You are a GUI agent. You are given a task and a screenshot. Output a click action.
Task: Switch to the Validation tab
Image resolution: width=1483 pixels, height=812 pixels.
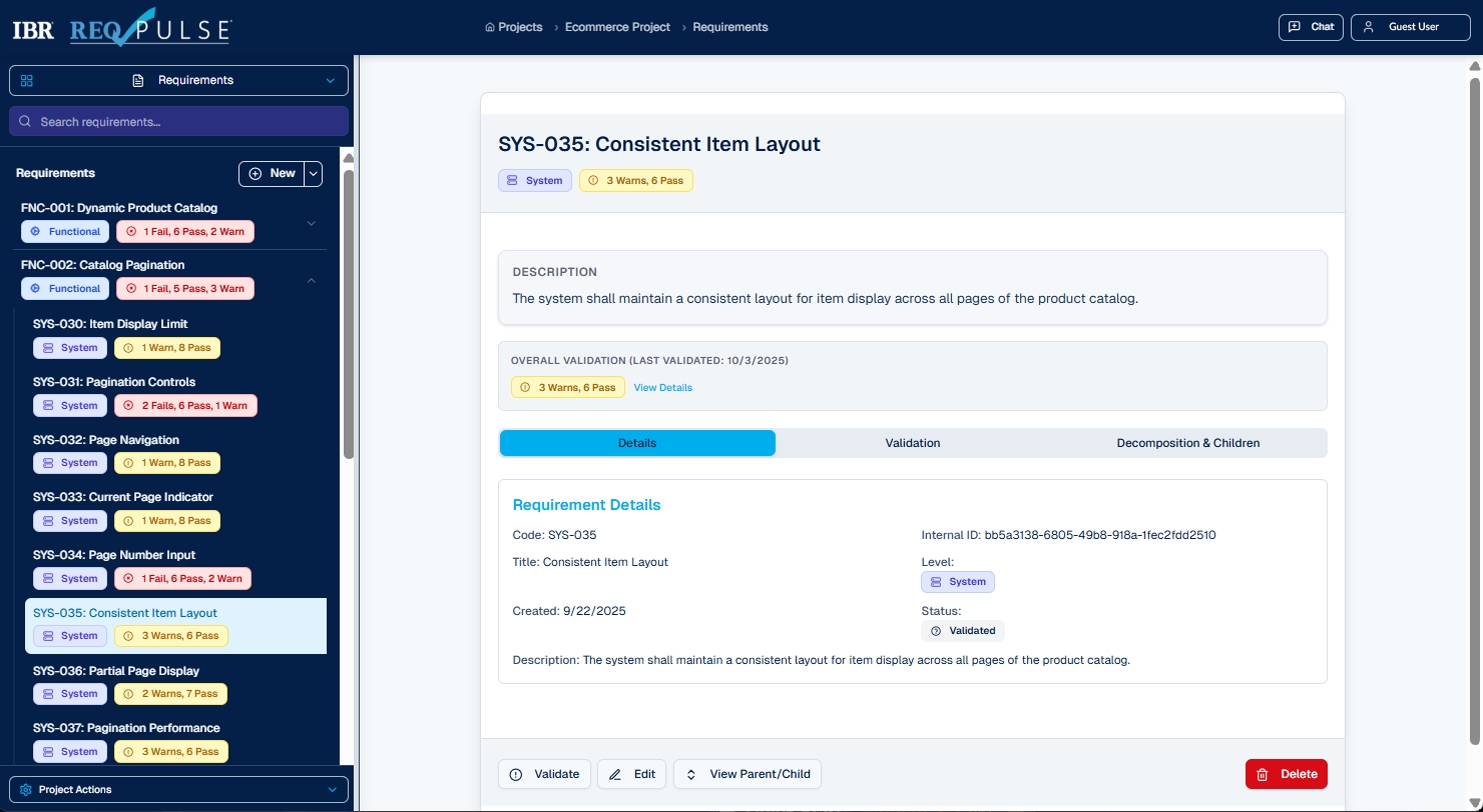point(911,443)
